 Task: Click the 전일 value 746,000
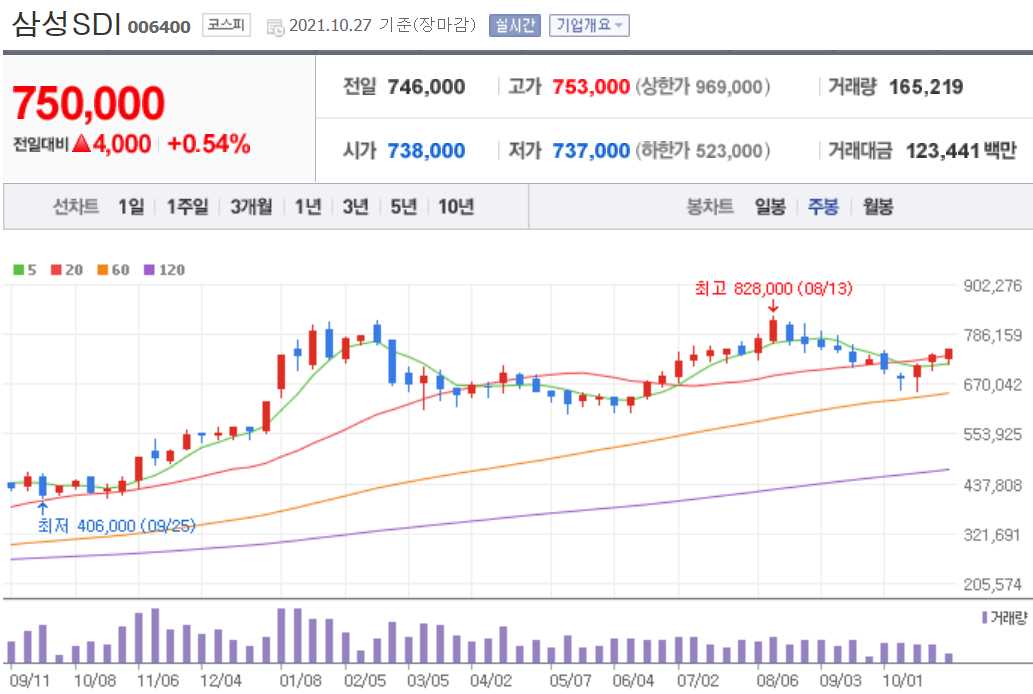click(x=426, y=86)
